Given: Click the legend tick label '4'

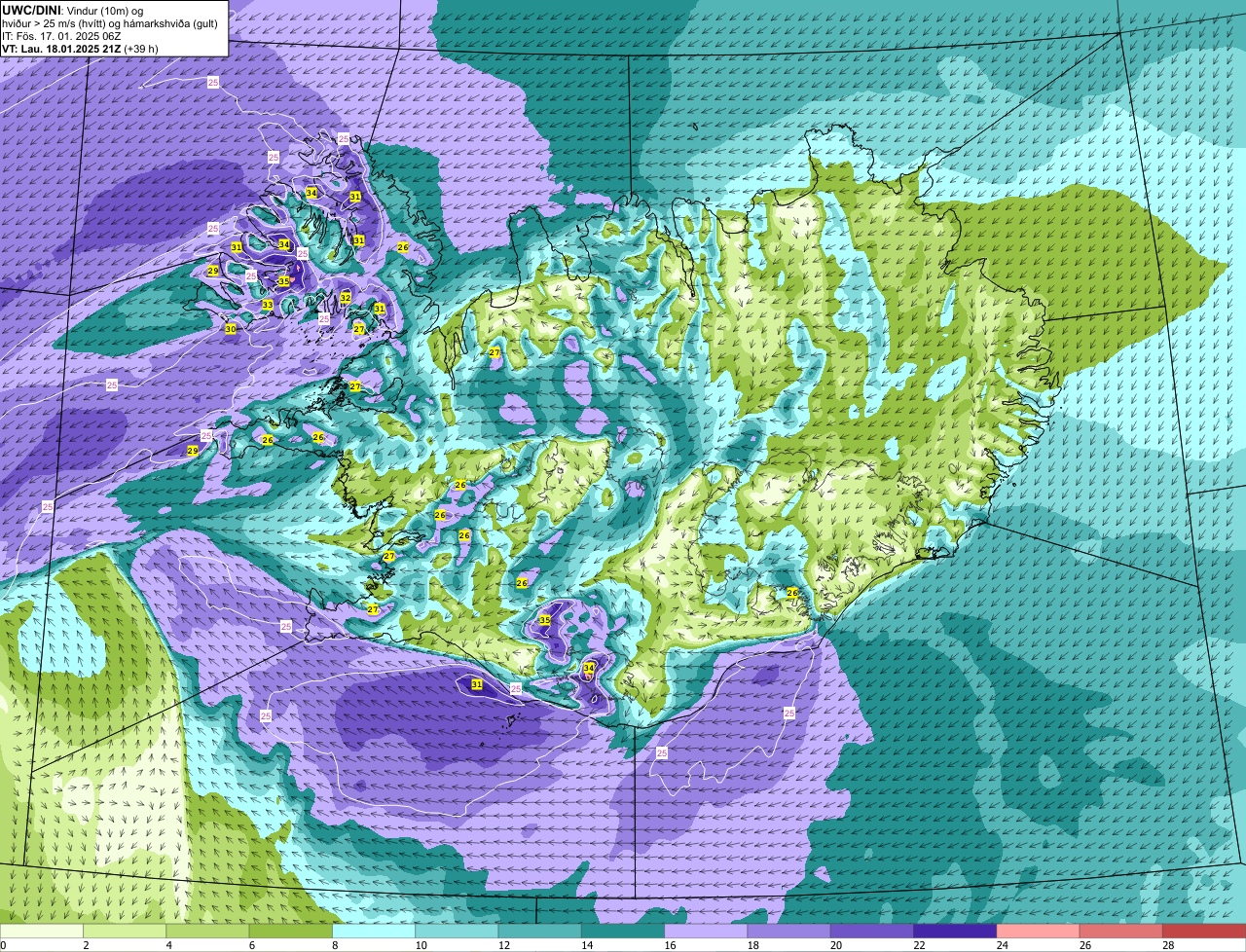Looking at the screenshot, I should pyautogui.click(x=169, y=945).
